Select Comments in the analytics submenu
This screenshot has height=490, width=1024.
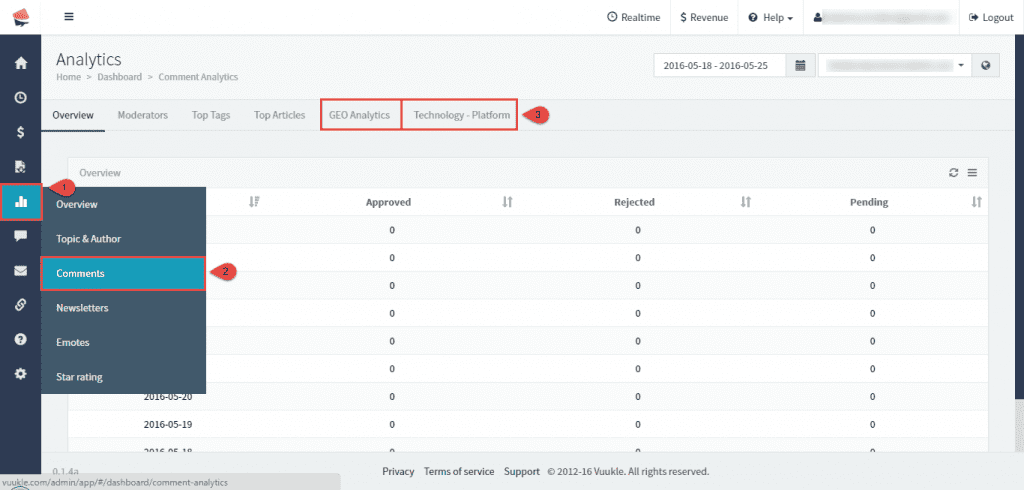pyautogui.click(x=123, y=273)
